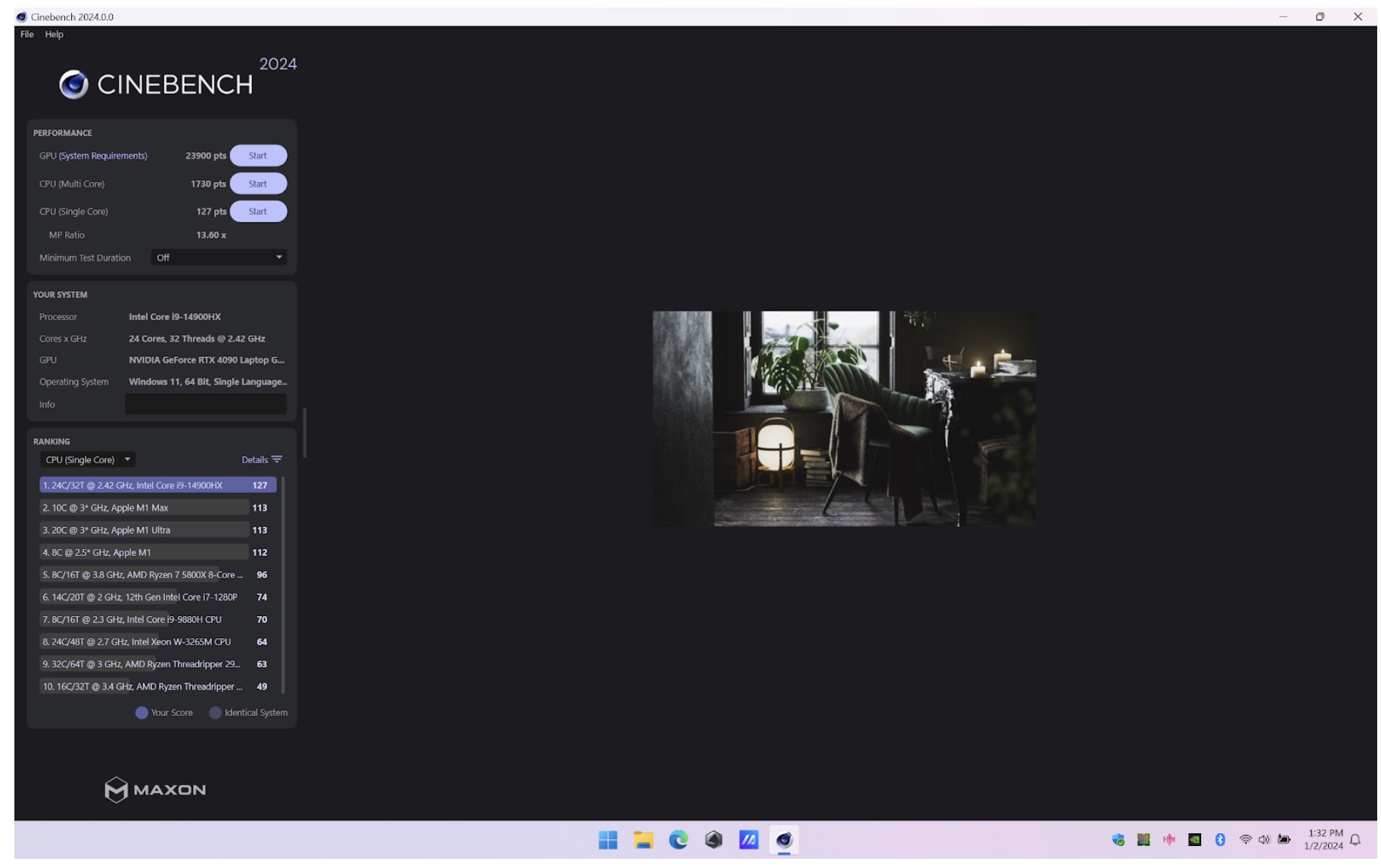Click the Bluetooth tray icon
The image size is (1381, 868).
coord(1220,839)
